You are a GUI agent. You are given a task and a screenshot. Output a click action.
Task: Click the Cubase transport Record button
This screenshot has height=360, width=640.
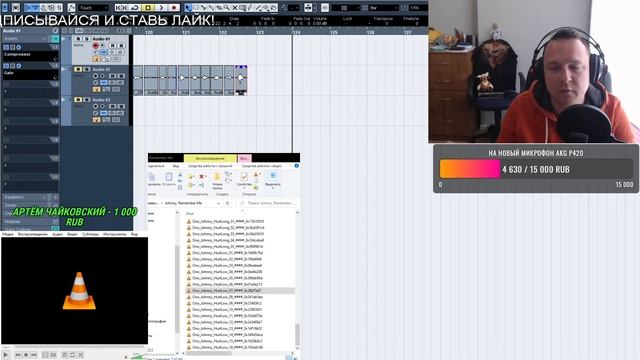[174, 7]
